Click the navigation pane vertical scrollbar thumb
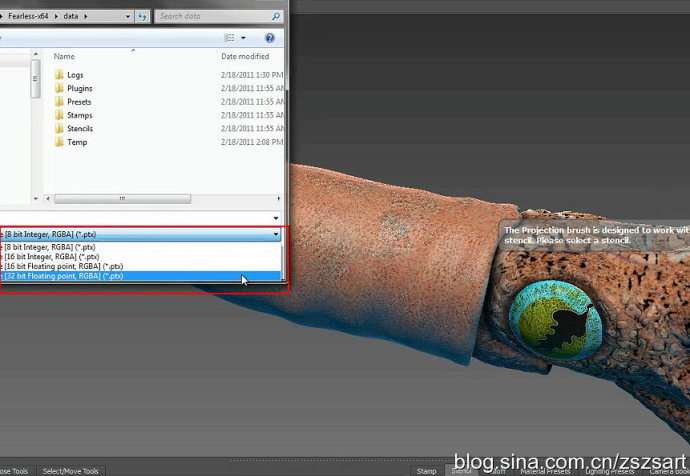Screen dimensions: 690x476 pyautogui.click(x=36, y=79)
